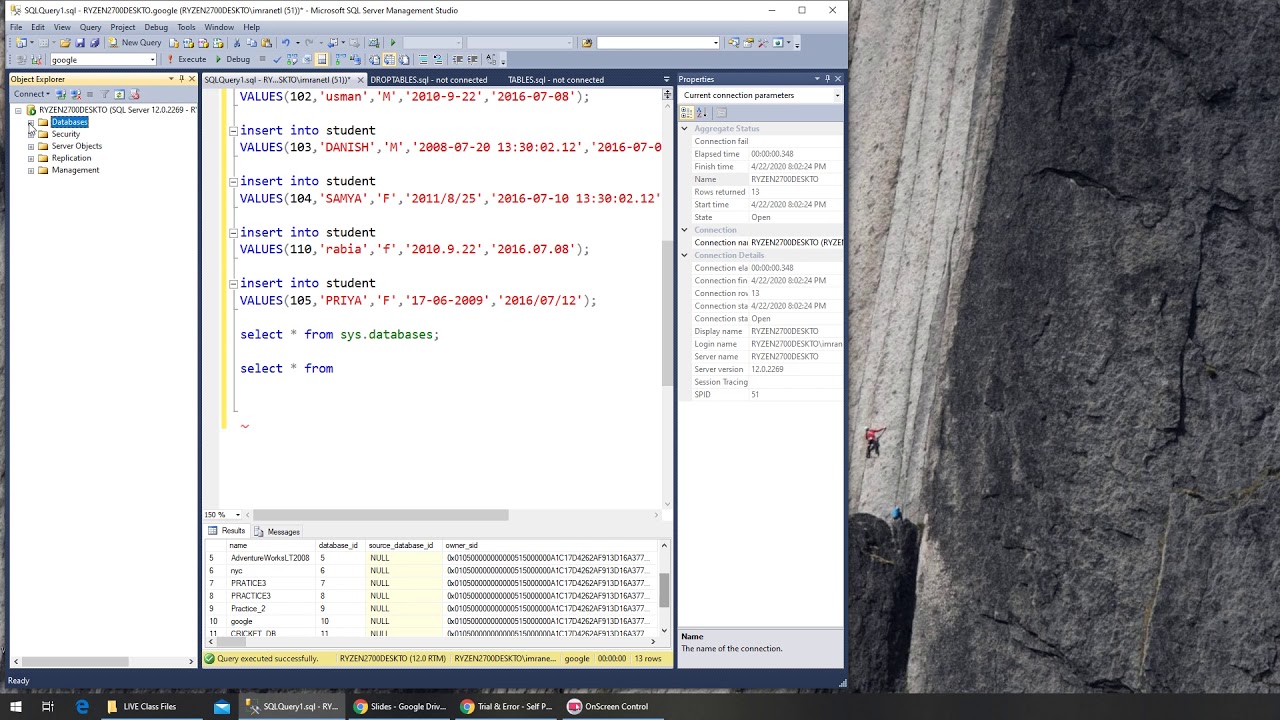Click the Database Engine Query icon beside New Query
Image resolution: width=1280 pixels, height=720 pixels.
click(x=174, y=43)
